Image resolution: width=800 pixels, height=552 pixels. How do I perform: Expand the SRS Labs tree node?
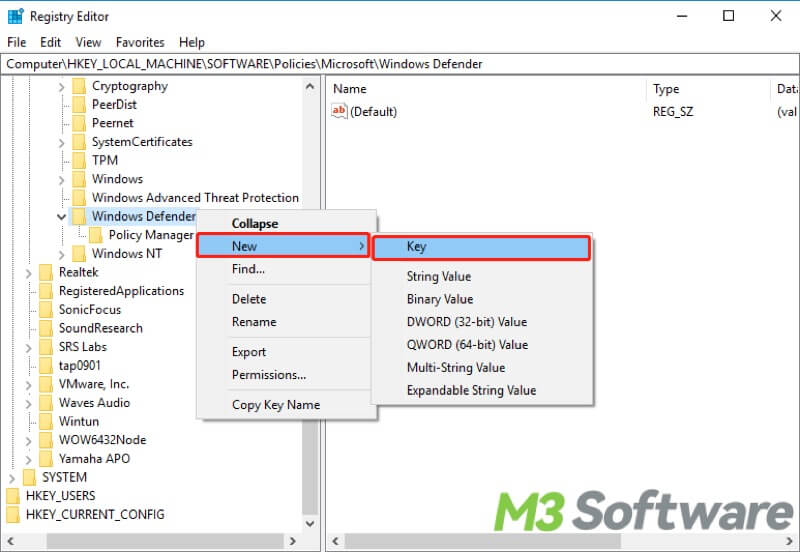(29, 348)
